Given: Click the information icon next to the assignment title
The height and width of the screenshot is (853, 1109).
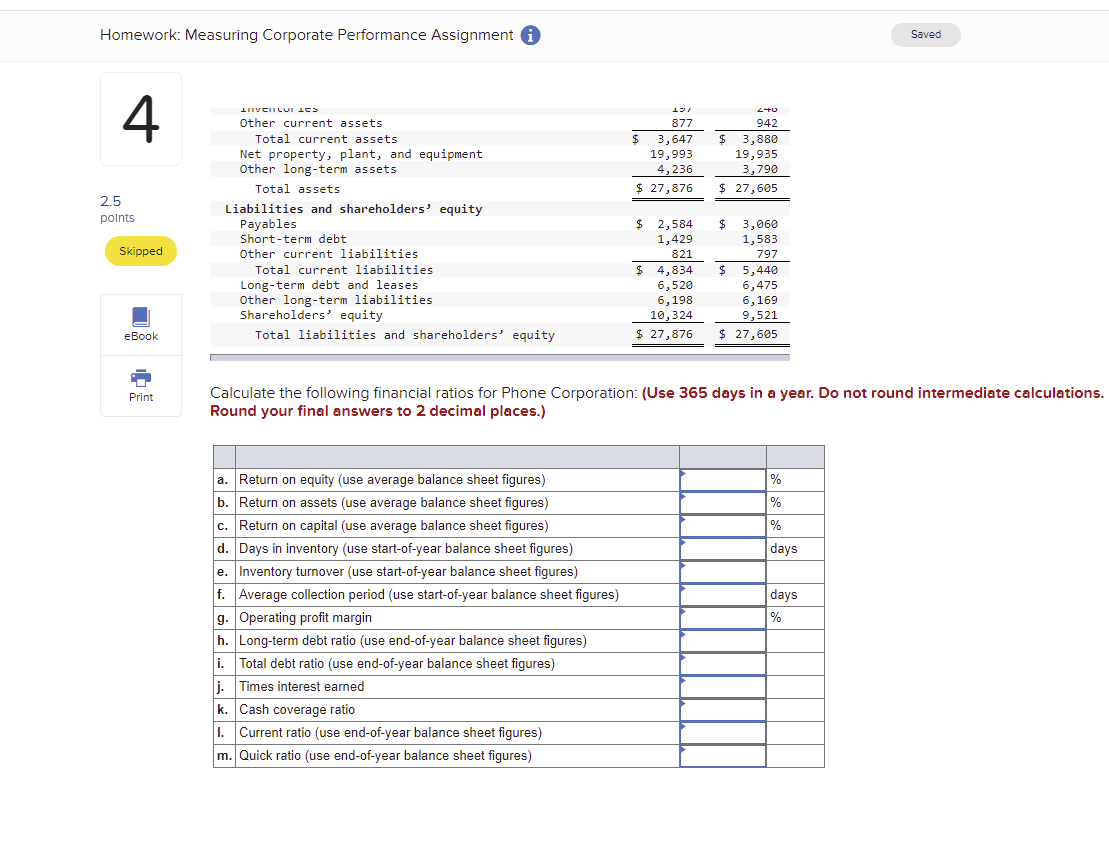Looking at the screenshot, I should (x=530, y=35).
